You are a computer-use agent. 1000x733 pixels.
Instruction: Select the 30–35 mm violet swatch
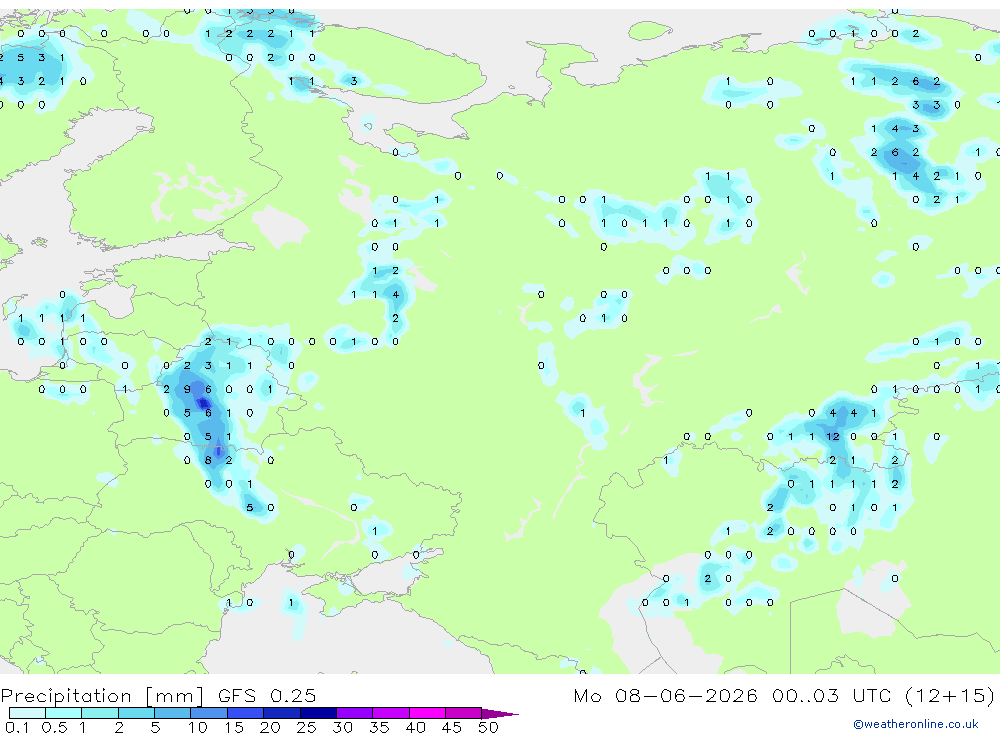(x=355, y=713)
